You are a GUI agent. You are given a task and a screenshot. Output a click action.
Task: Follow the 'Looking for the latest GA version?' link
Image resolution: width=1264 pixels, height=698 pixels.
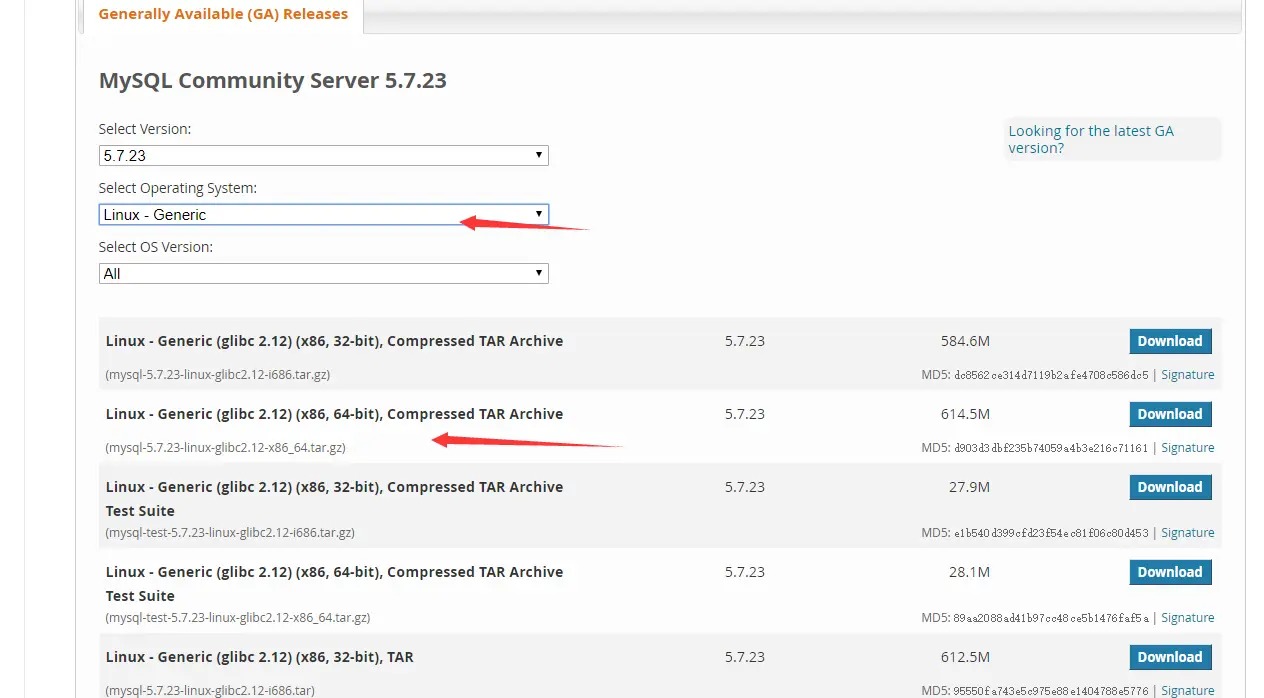1091,139
